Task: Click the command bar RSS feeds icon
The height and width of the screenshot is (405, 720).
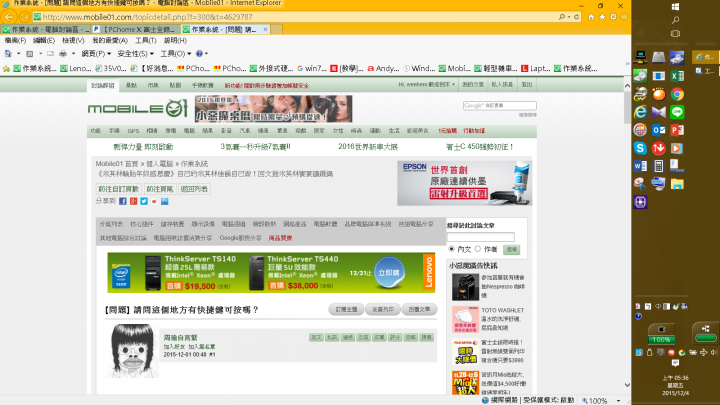Action: (x=30, y=54)
